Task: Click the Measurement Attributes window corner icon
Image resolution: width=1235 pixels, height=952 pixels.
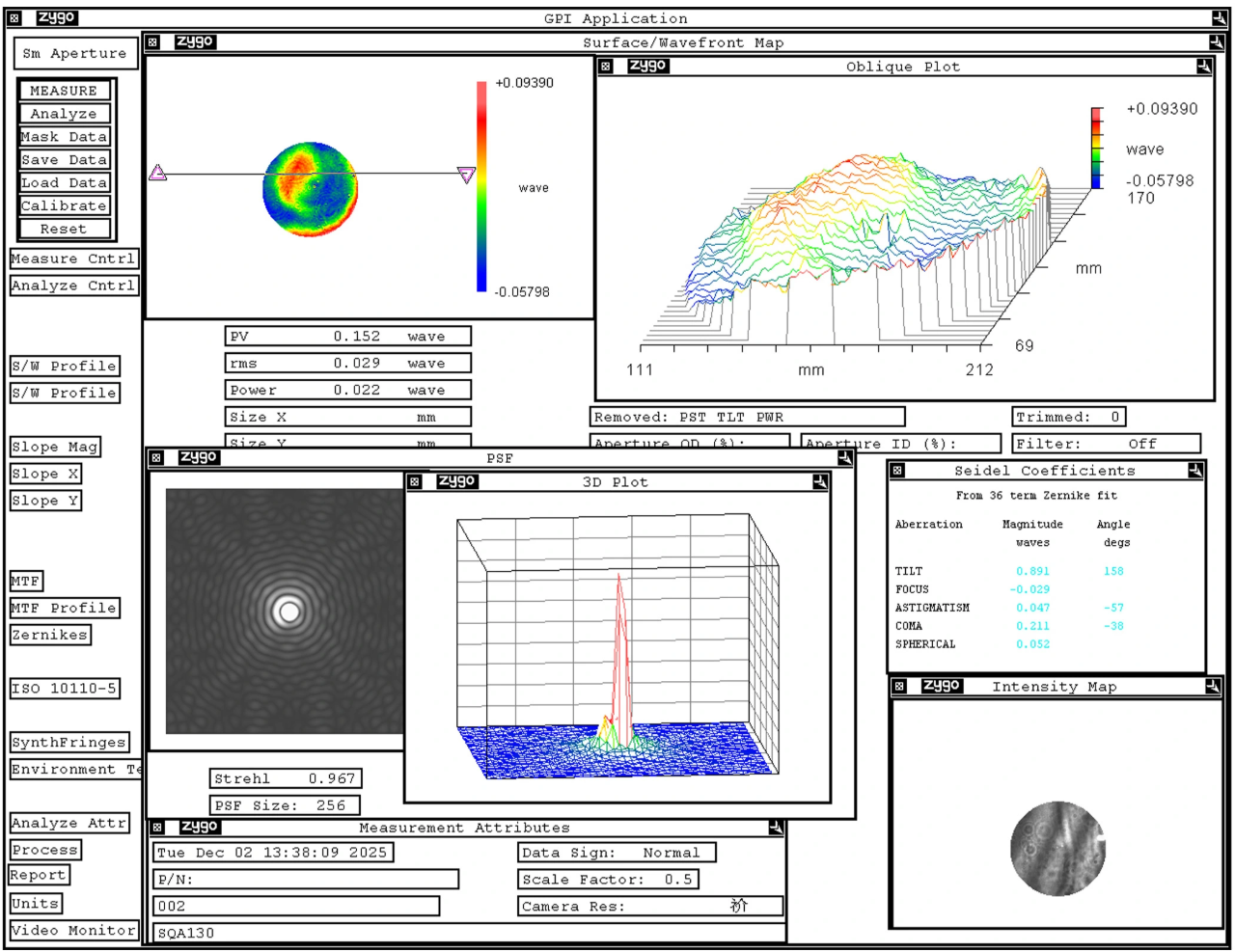Action: tap(776, 828)
